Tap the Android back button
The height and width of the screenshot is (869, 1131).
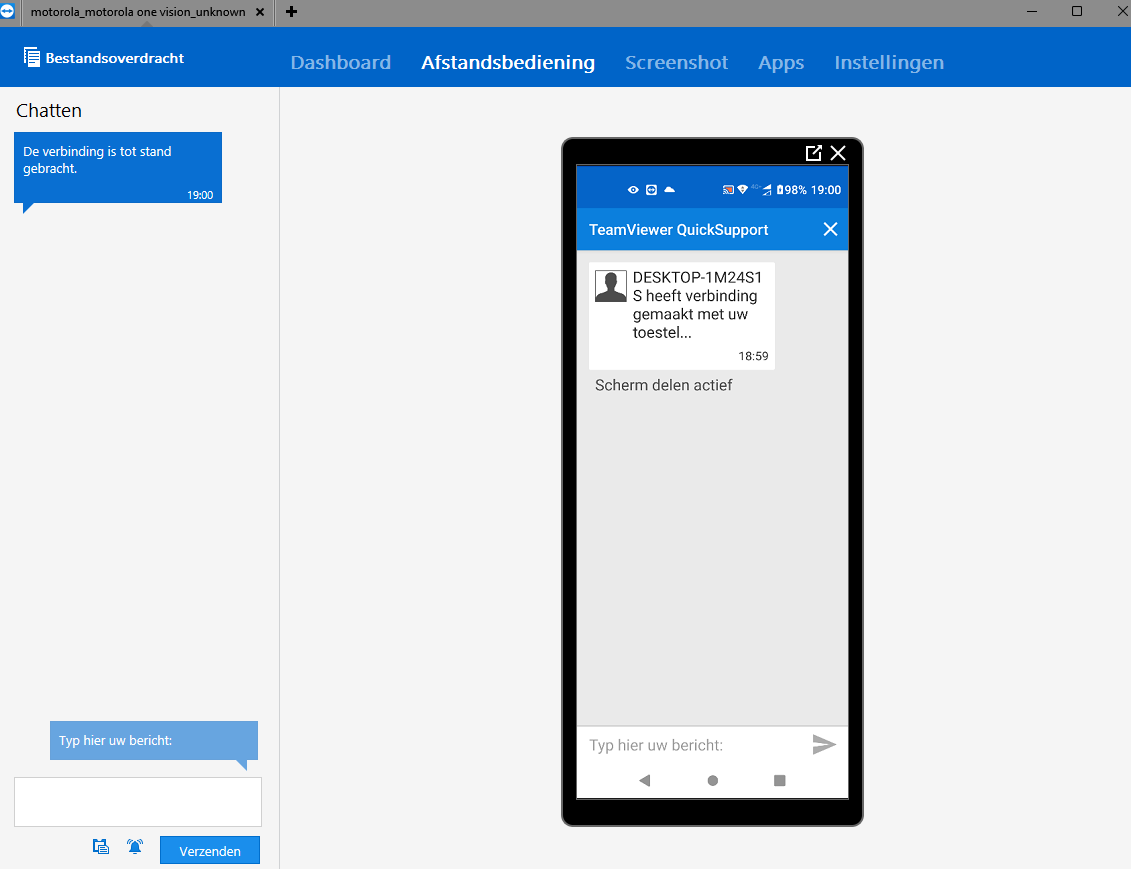[x=645, y=780]
